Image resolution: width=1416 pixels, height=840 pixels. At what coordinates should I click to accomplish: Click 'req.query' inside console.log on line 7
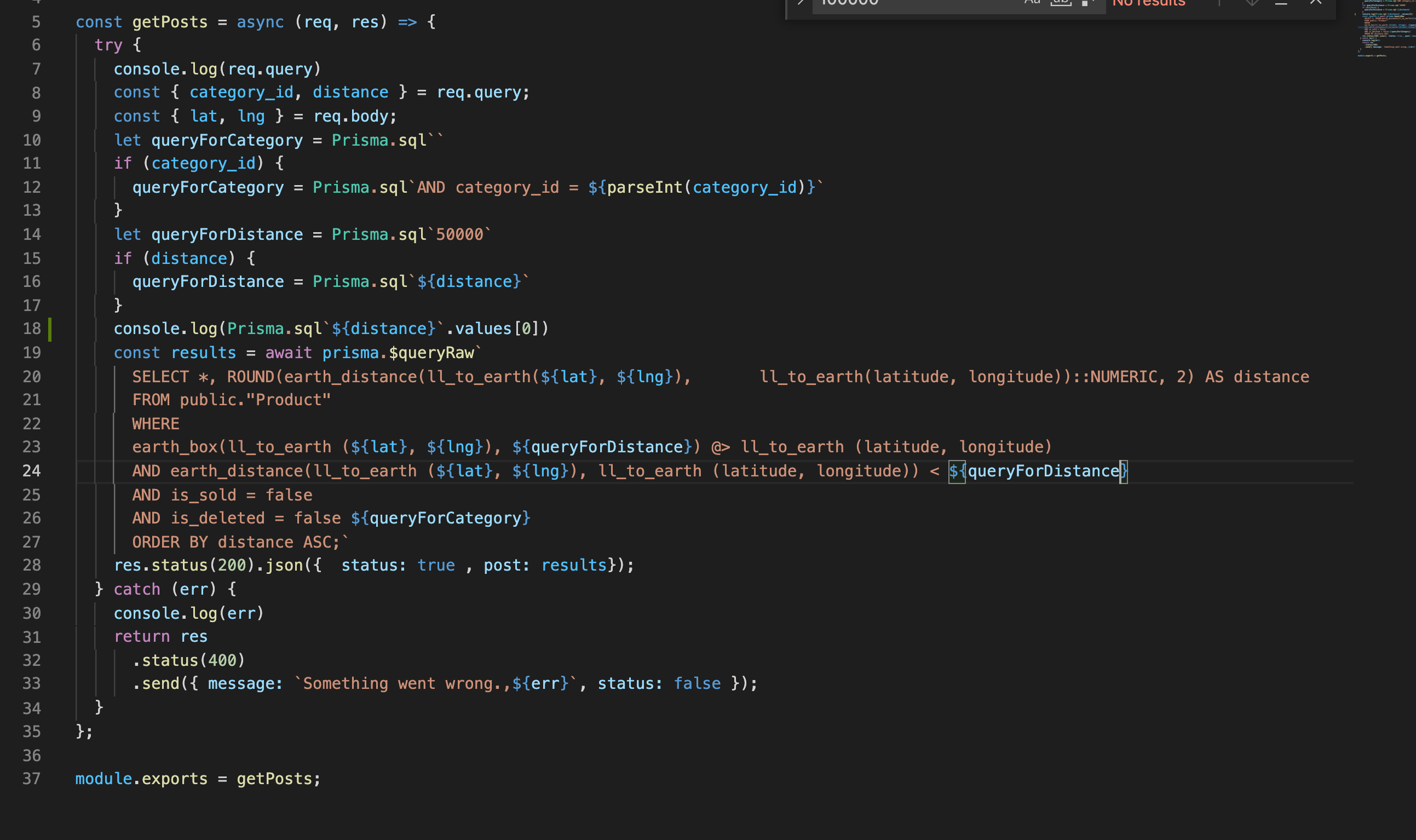[270, 69]
